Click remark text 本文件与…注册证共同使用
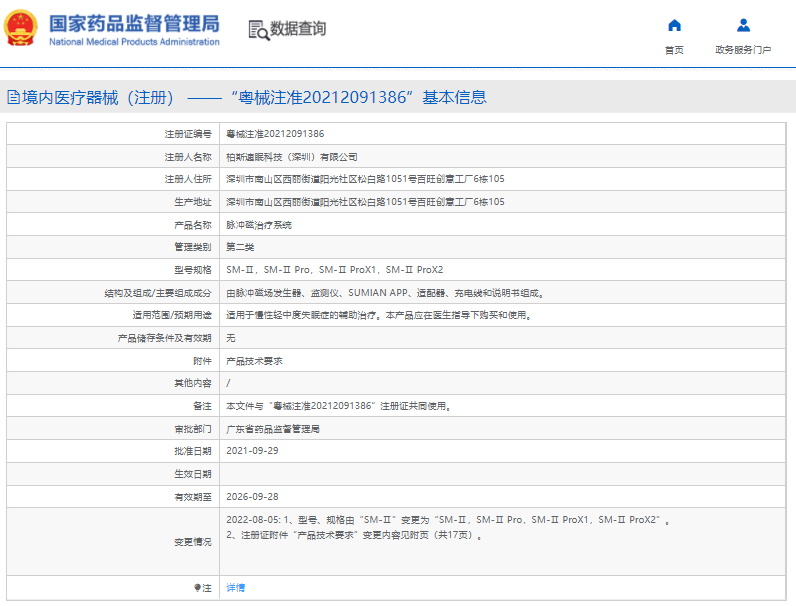 tap(339, 406)
